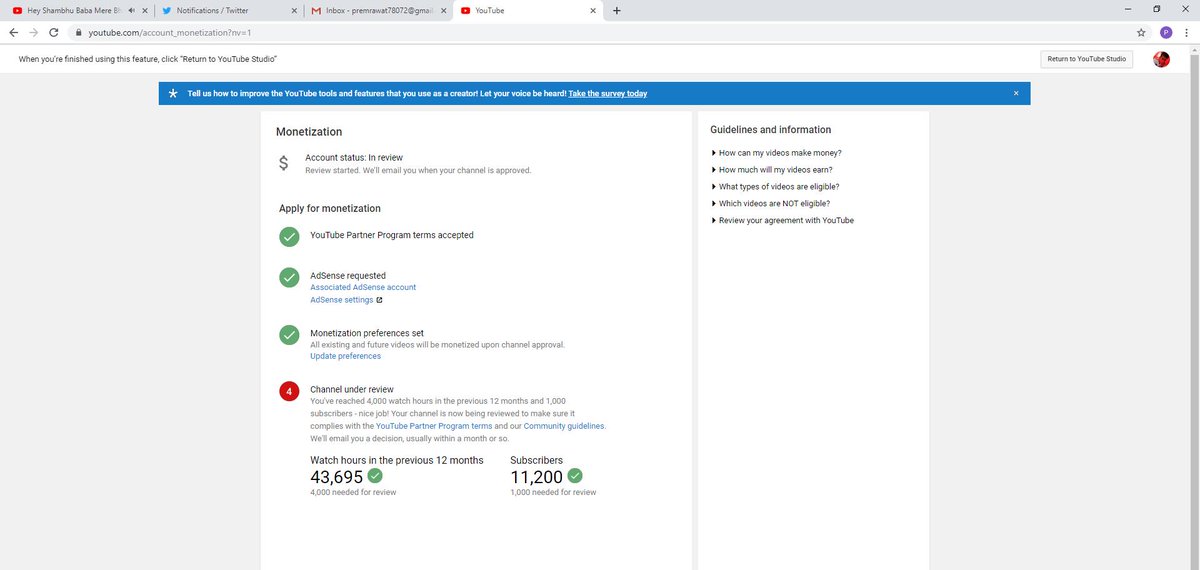Image resolution: width=1200 pixels, height=570 pixels.
Task: Expand 'Which videos are NOT eligible?'
Action: click(770, 204)
